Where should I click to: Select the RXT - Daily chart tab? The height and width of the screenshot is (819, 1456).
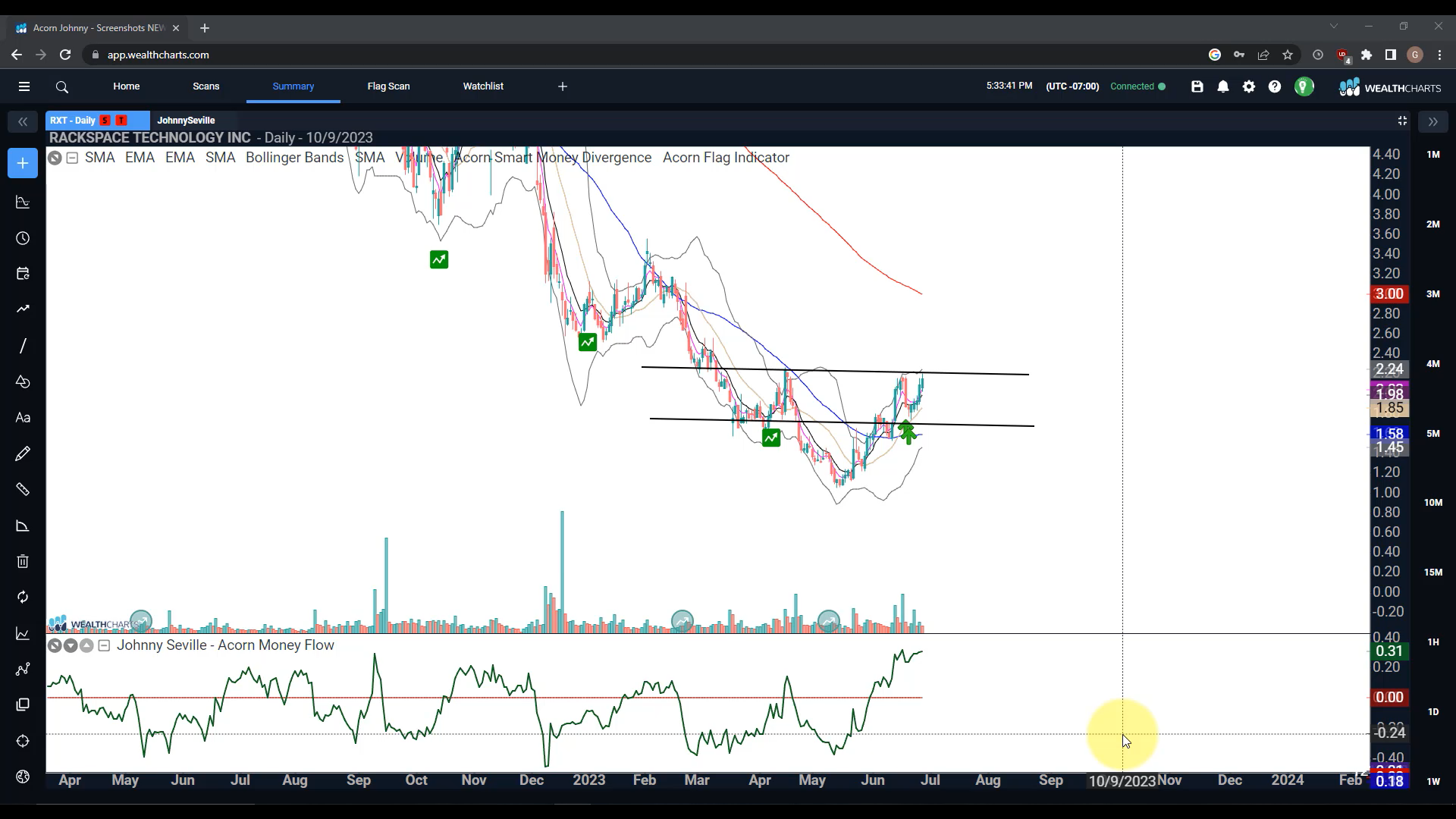click(97, 121)
